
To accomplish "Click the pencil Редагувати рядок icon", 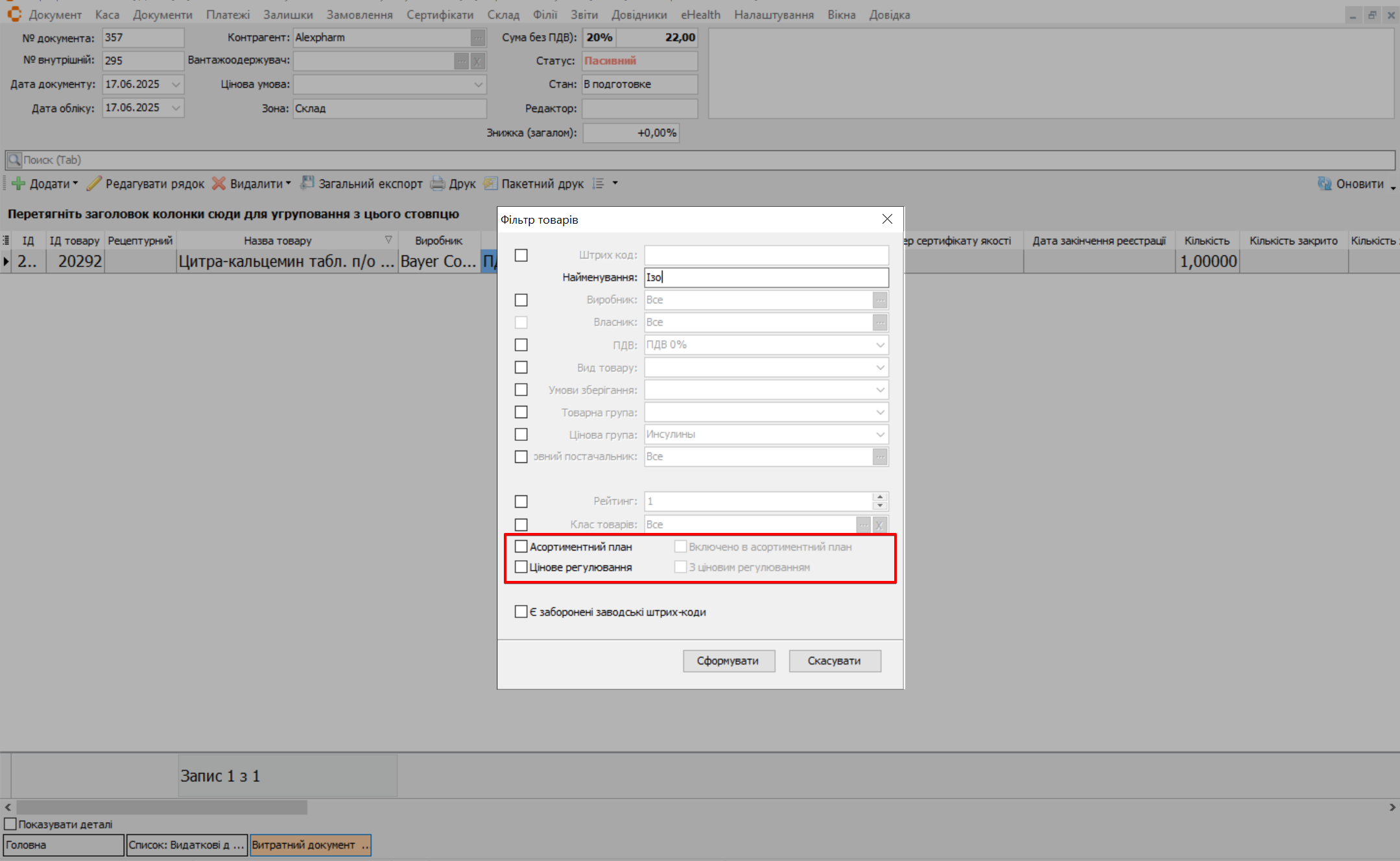I will point(95,184).
